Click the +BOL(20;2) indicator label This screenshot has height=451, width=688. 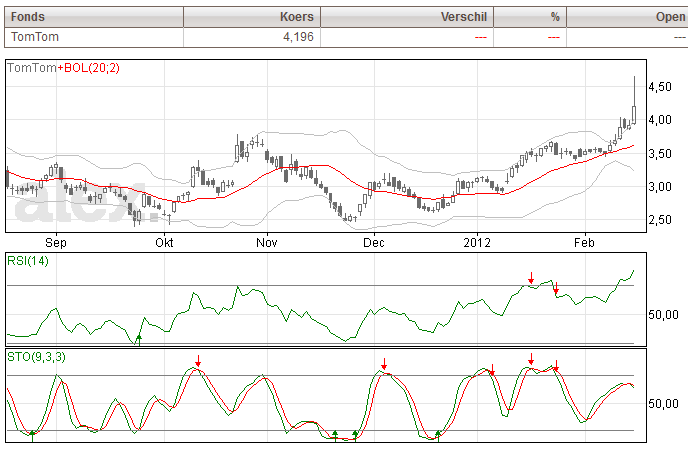click(x=88, y=68)
